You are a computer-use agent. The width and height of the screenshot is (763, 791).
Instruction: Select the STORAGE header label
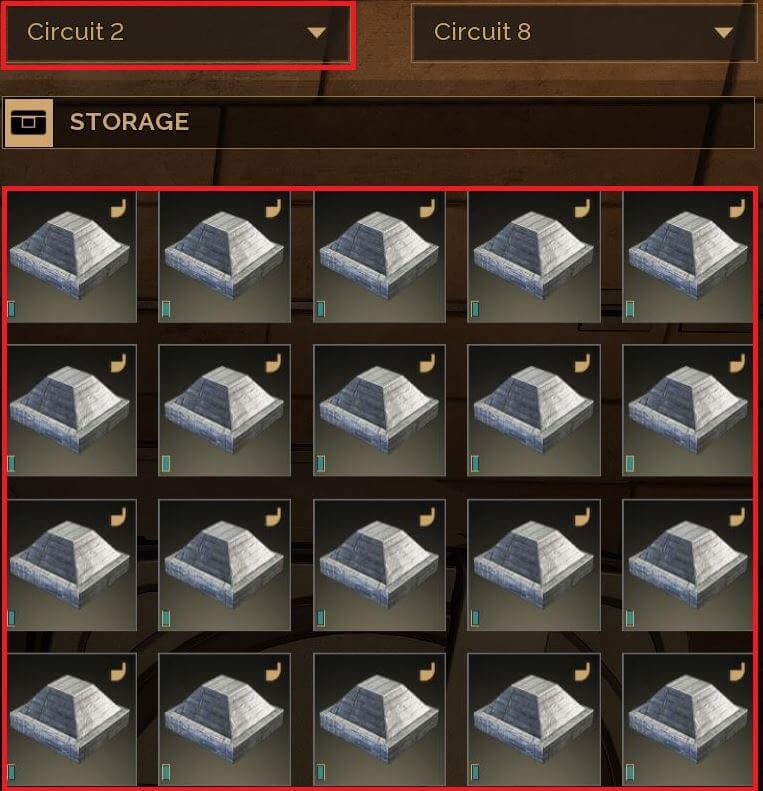[x=130, y=122]
